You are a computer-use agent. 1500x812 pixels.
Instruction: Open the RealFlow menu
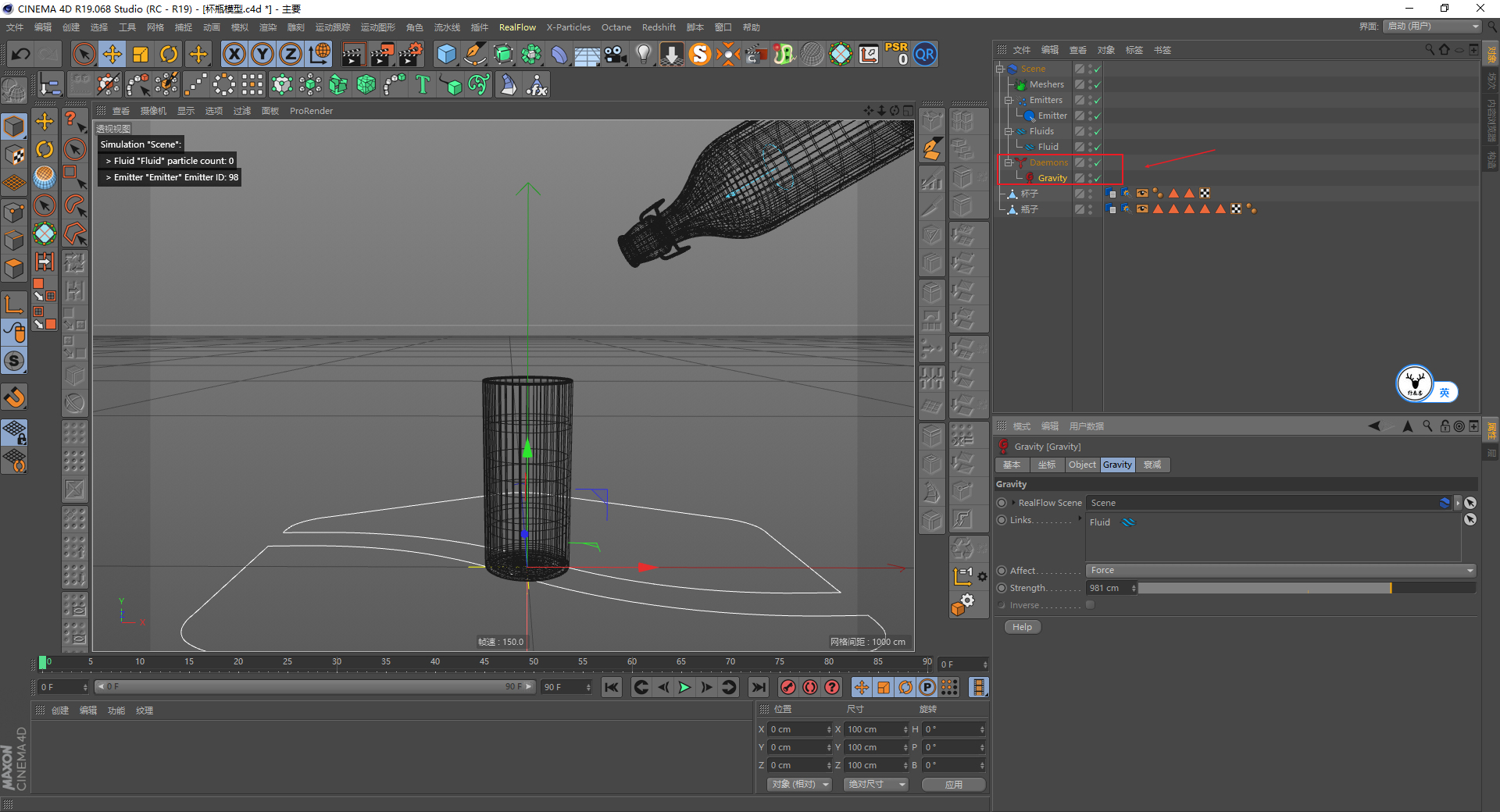pos(517,27)
